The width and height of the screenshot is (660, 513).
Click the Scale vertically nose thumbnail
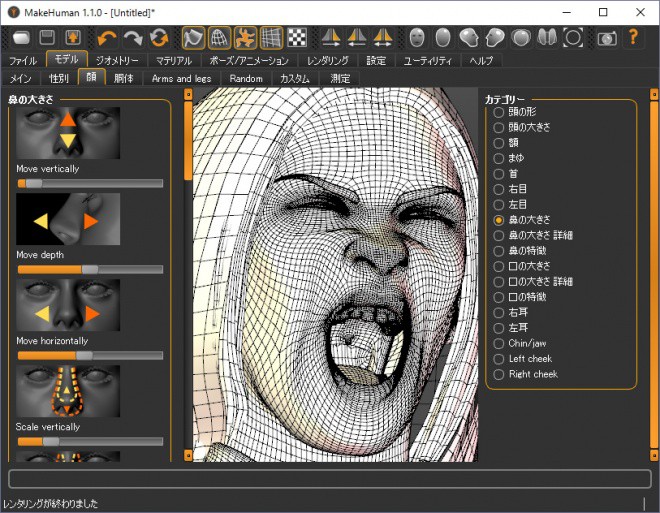(x=68, y=391)
